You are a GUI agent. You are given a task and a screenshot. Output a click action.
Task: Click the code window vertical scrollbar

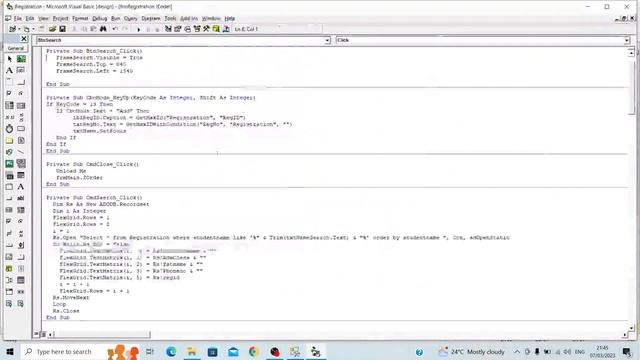pyautogui.click(x=631, y=189)
